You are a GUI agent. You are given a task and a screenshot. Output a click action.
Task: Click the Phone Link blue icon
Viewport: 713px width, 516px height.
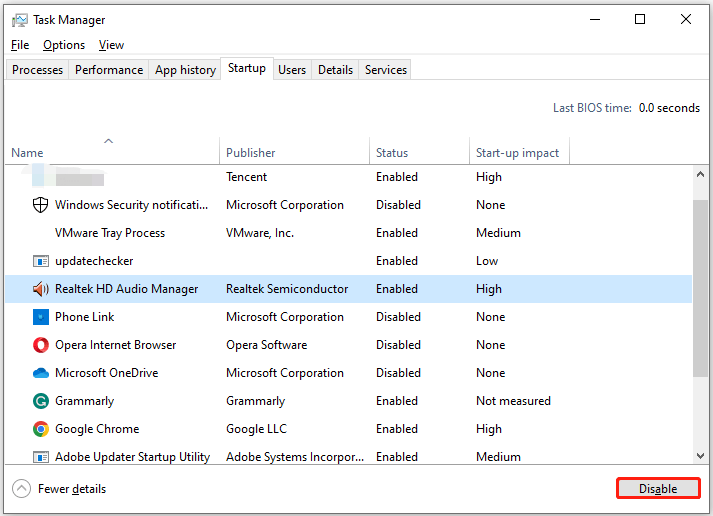(x=40, y=317)
